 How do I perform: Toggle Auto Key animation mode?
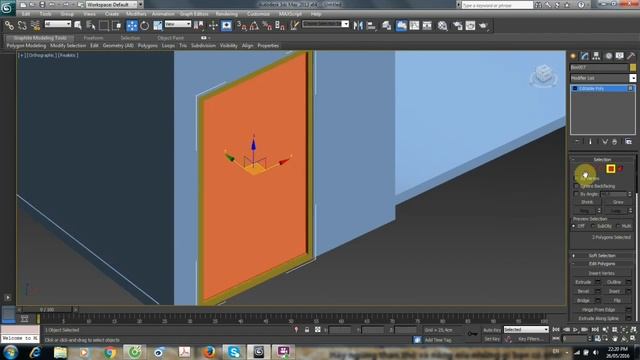pyautogui.click(x=491, y=330)
